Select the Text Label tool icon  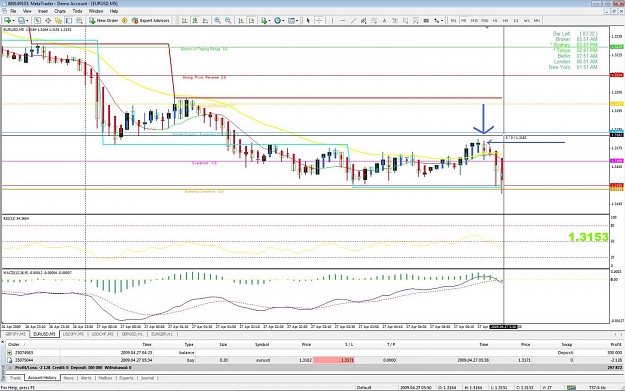(395, 20)
